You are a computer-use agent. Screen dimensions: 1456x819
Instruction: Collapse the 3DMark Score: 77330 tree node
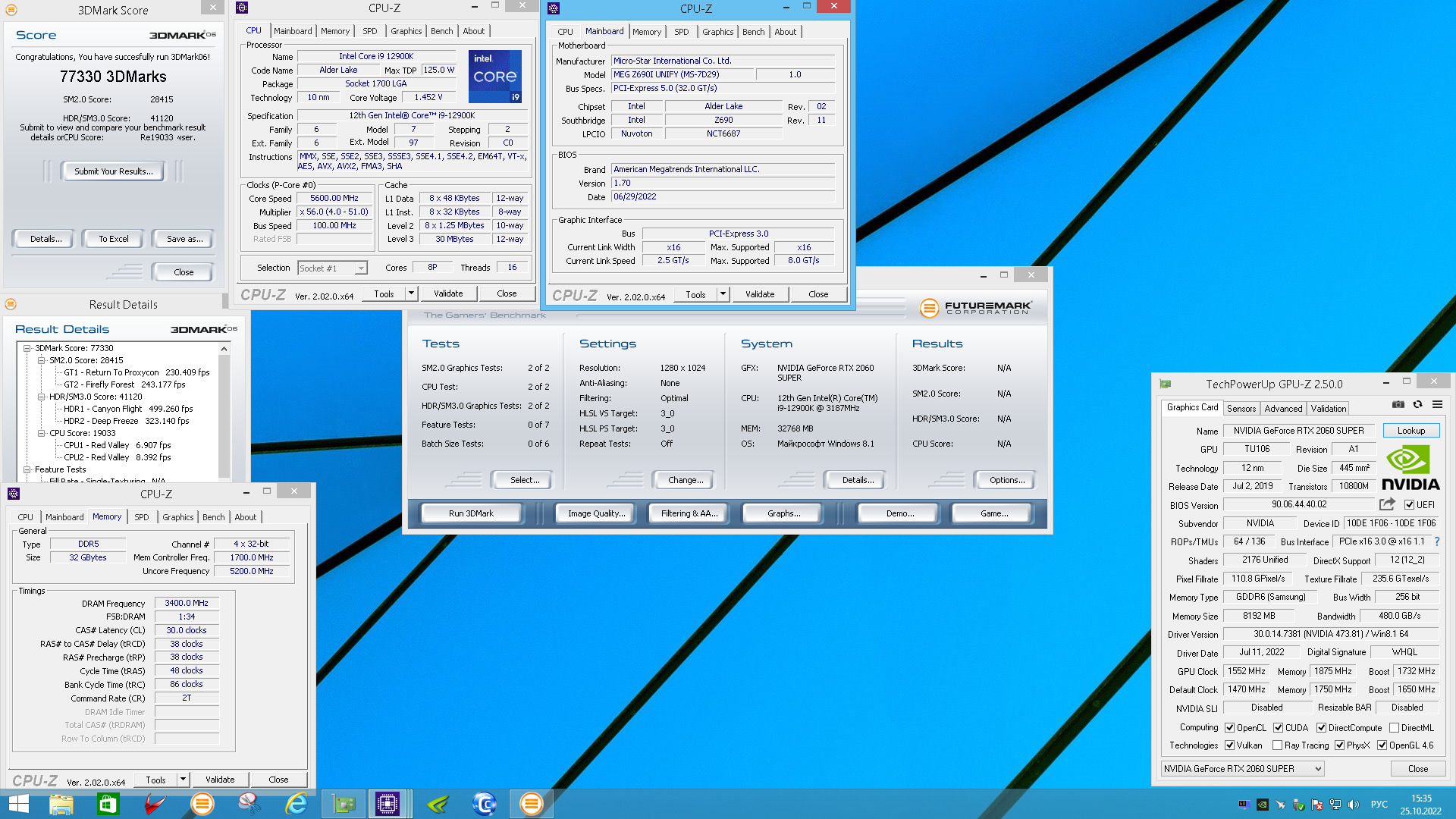(27, 349)
